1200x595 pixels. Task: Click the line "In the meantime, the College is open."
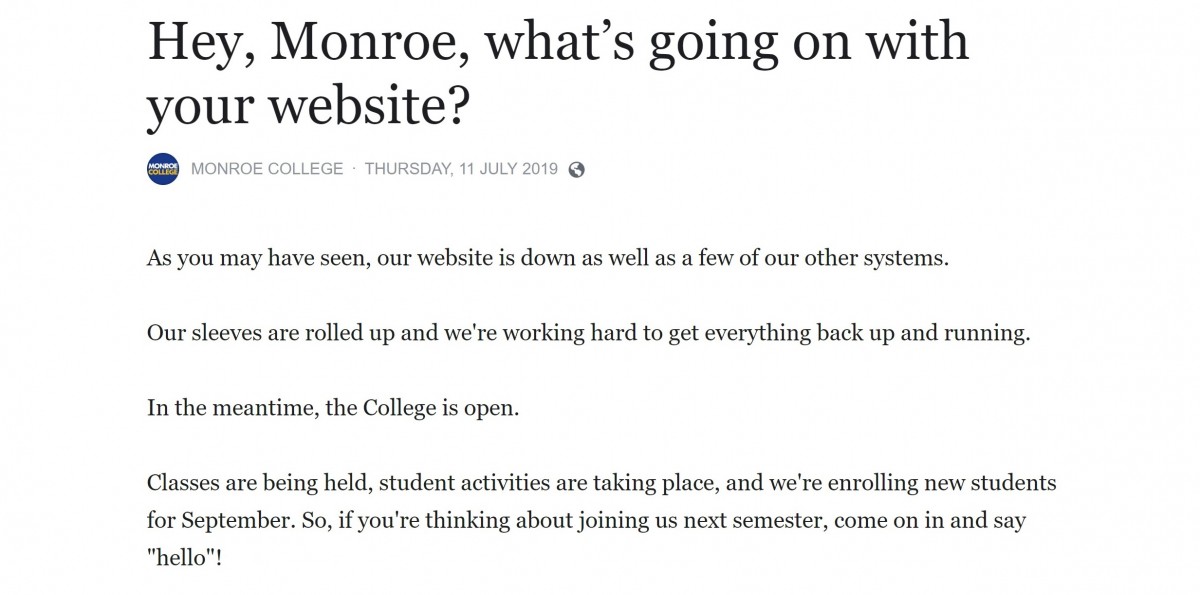click(333, 410)
